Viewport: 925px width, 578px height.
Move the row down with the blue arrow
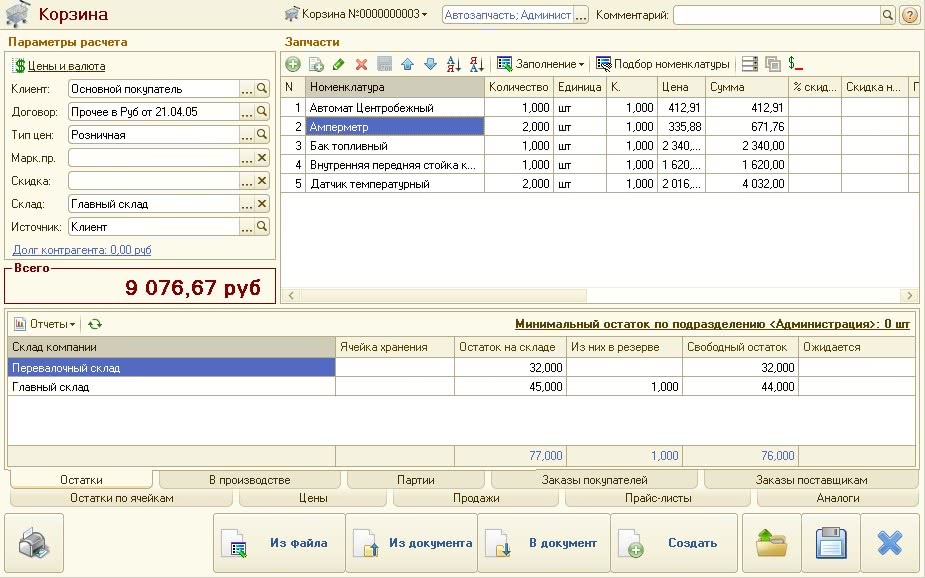431,64
